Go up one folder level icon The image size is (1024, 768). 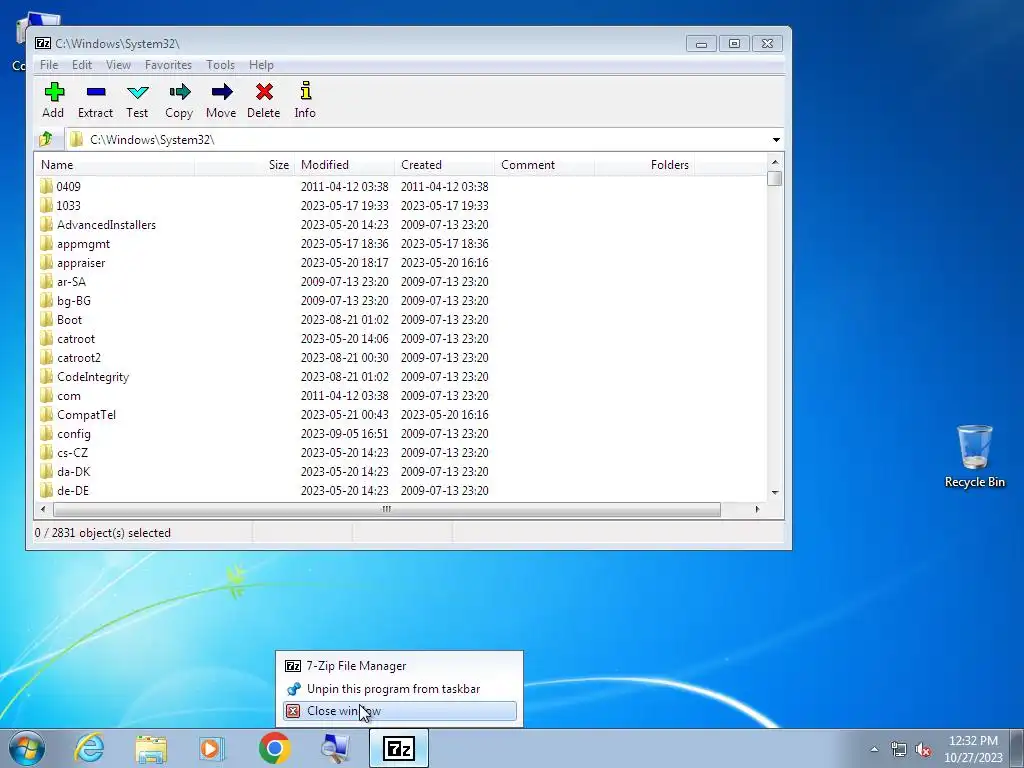(46, 139)
